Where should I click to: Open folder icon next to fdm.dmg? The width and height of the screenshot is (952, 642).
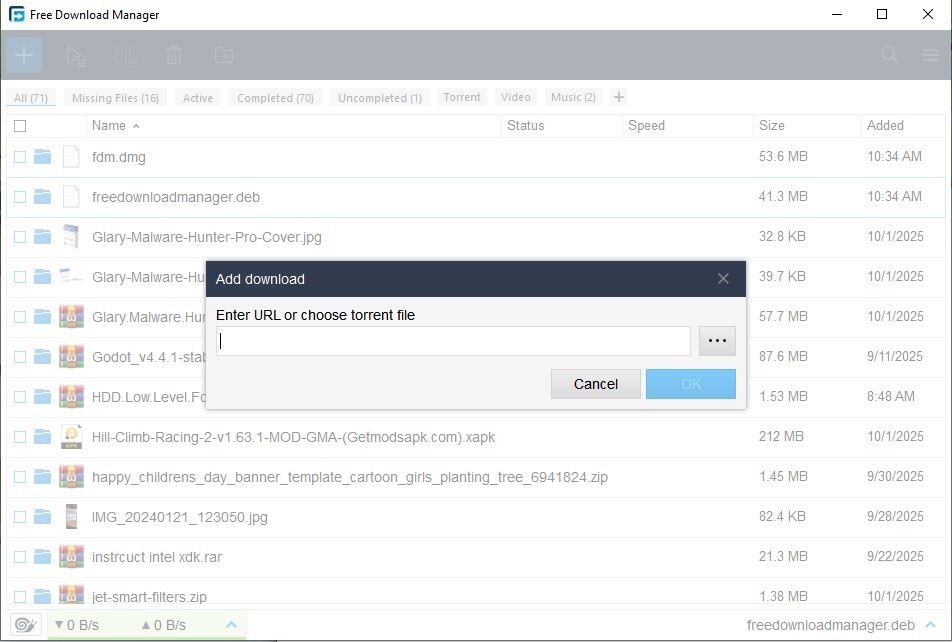tap(42, 157)
